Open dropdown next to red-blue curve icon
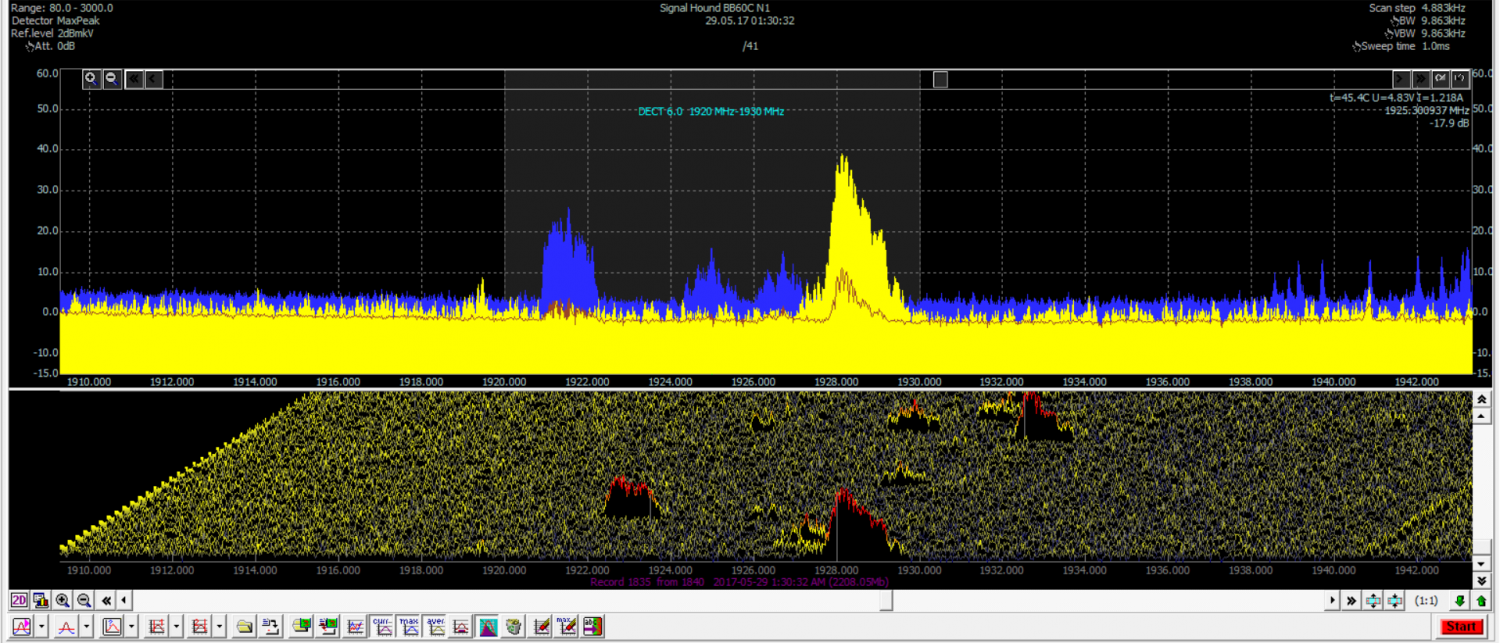The image size is (1500, 643). pyautogui.click(x=87, y=627)
